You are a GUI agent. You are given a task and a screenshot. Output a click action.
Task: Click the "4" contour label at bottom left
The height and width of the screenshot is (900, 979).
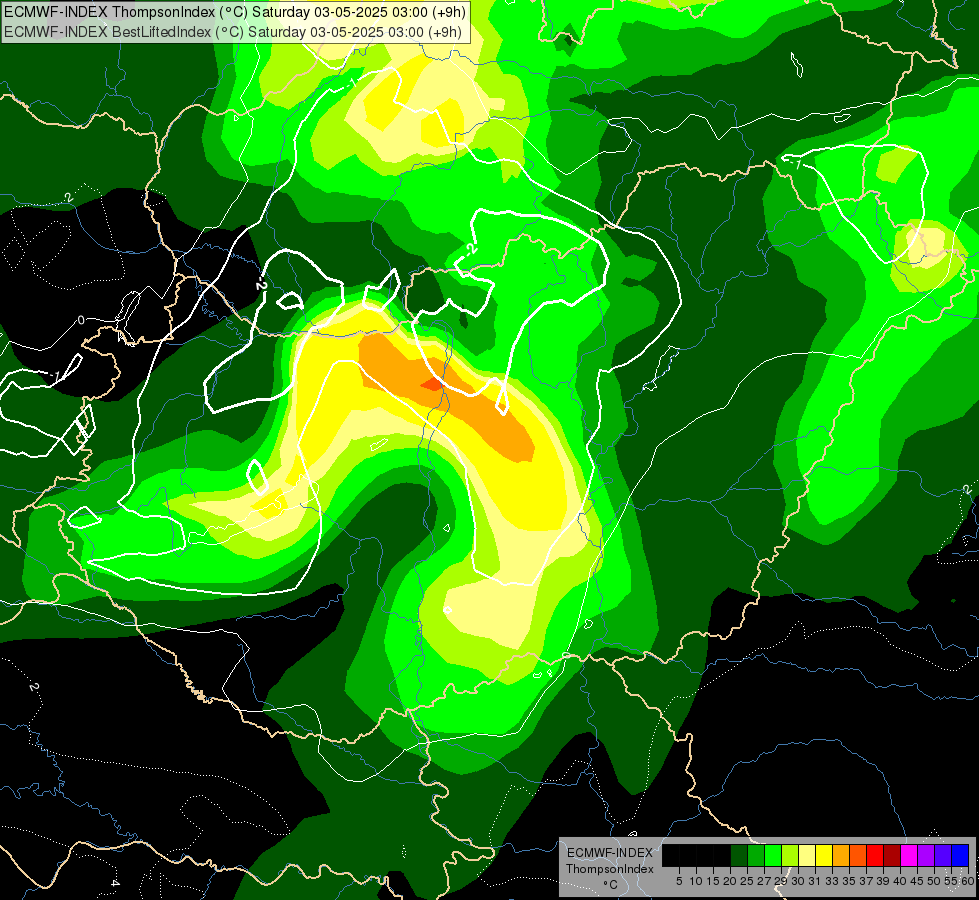(115, 883)
